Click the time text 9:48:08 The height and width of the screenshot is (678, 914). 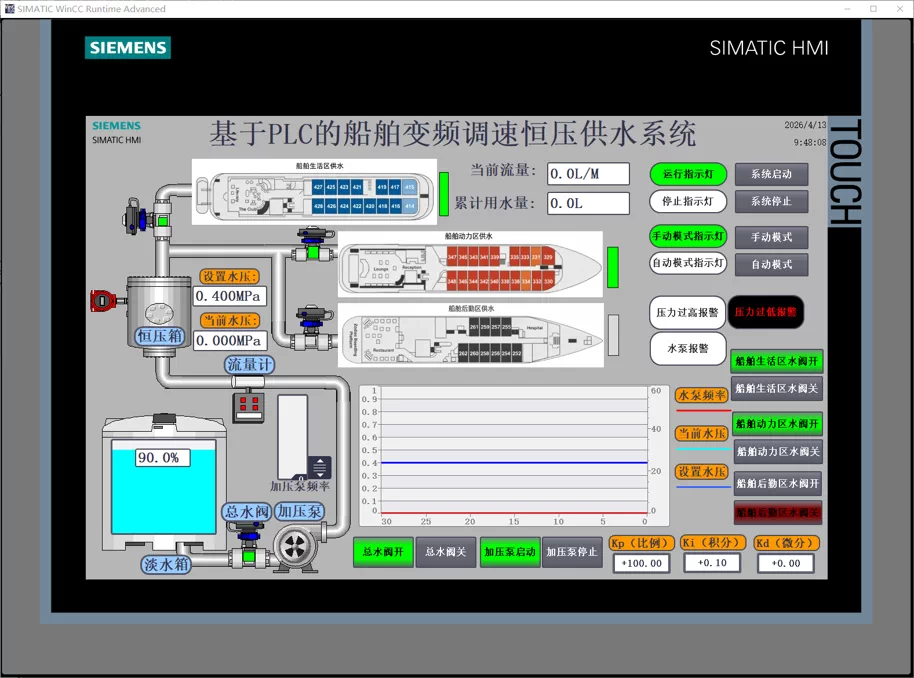810,142
